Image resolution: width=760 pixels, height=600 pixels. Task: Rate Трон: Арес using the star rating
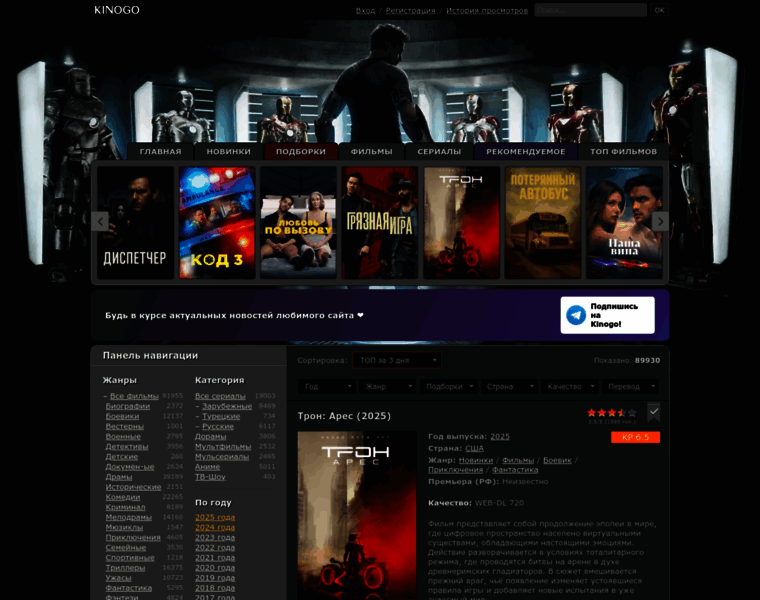point(612,413)
